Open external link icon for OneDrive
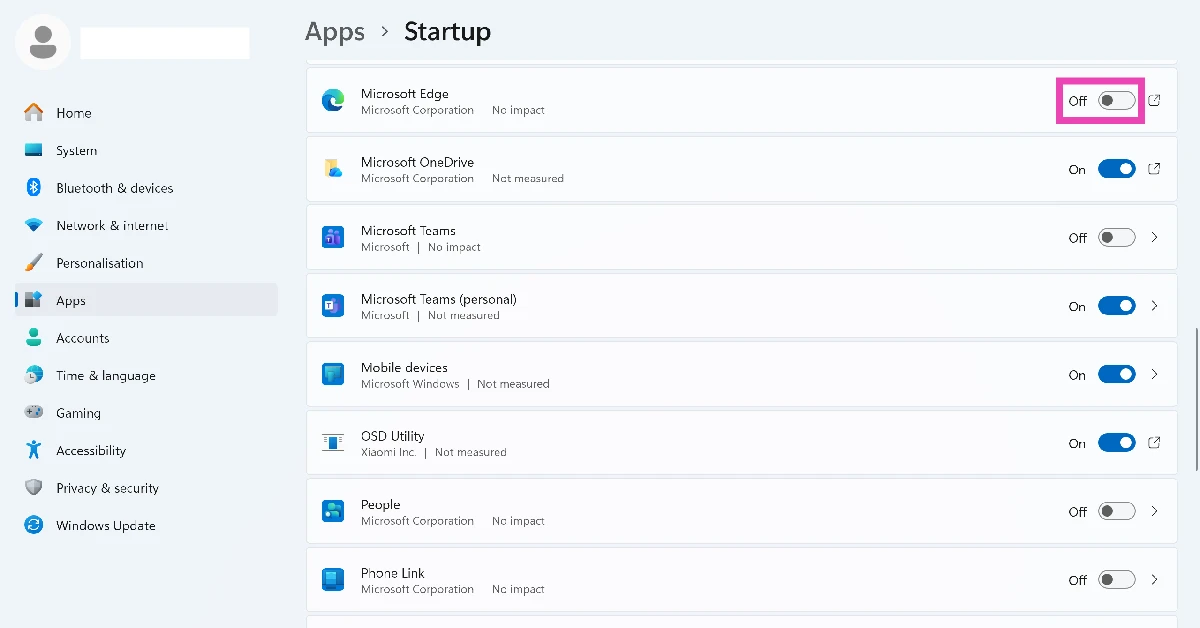The image size is (1200, 628). [1154, 169]
